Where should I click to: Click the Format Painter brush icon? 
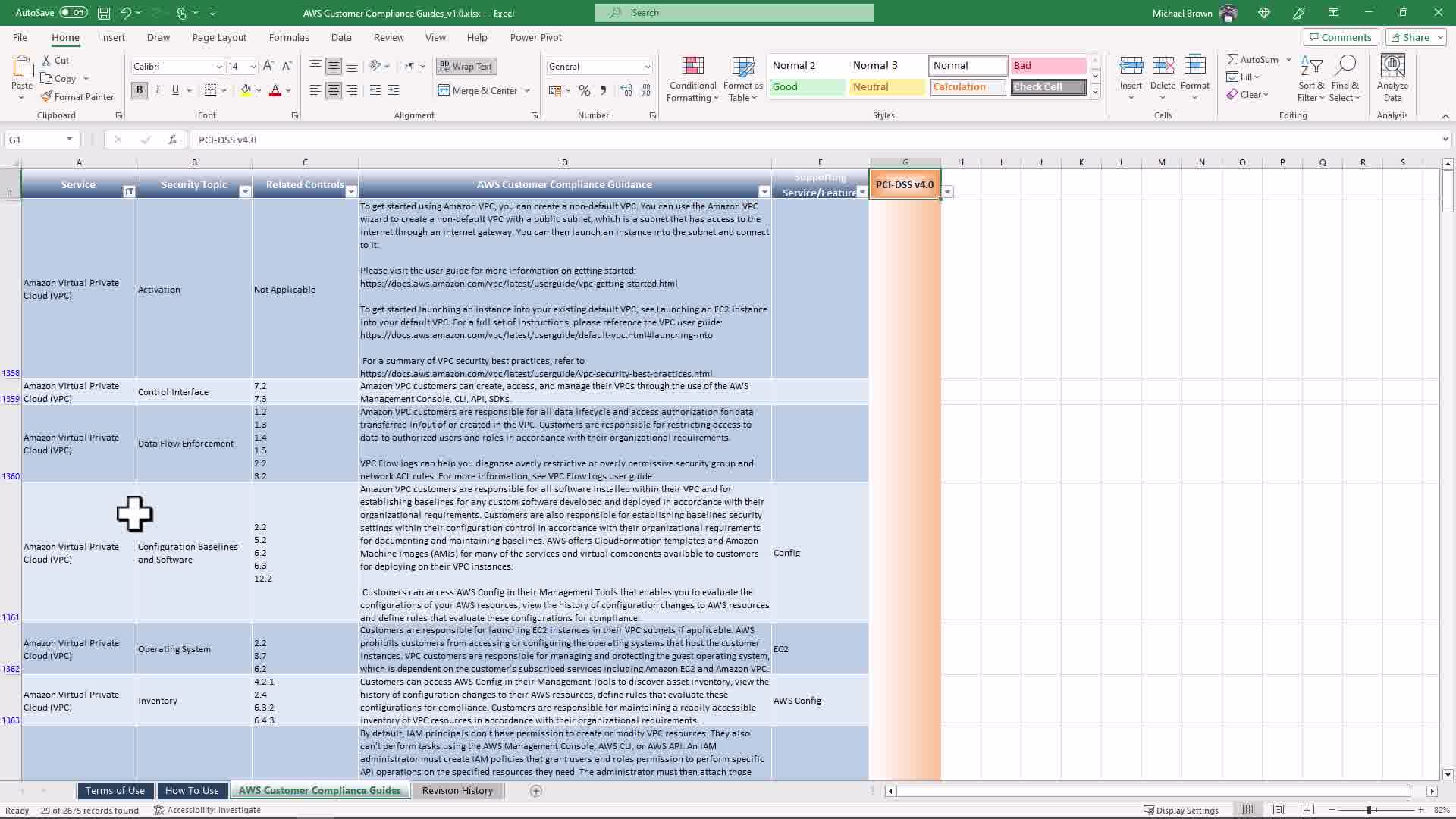click(47, 97)
